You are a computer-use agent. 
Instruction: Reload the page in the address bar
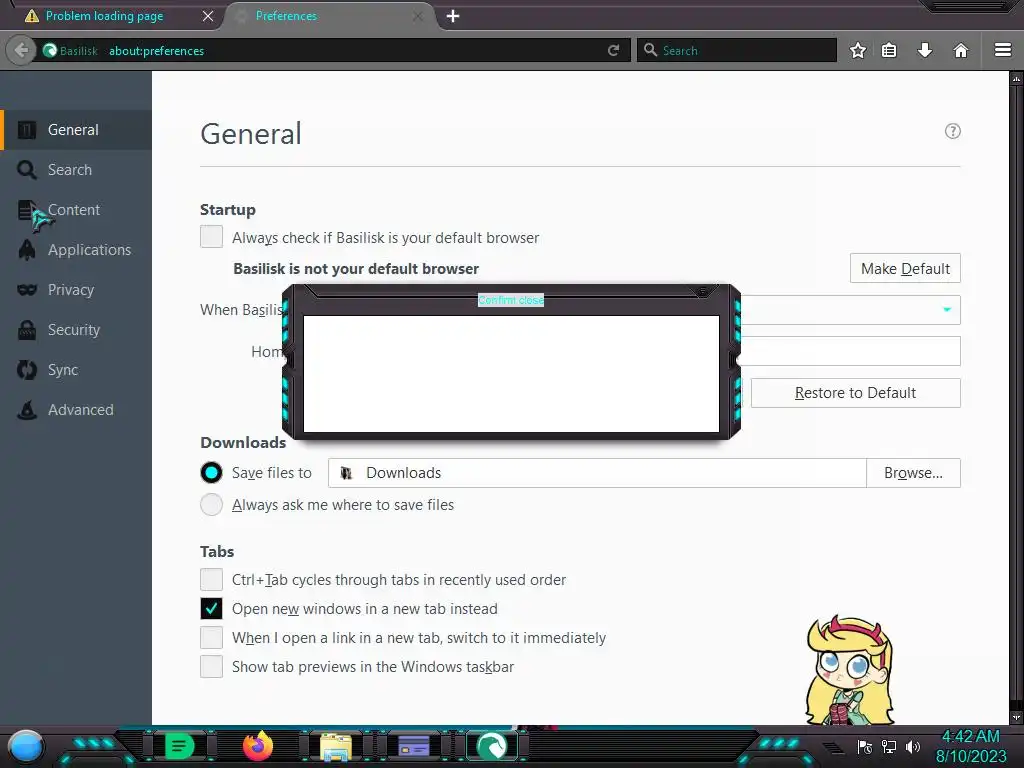click(613, 50)
